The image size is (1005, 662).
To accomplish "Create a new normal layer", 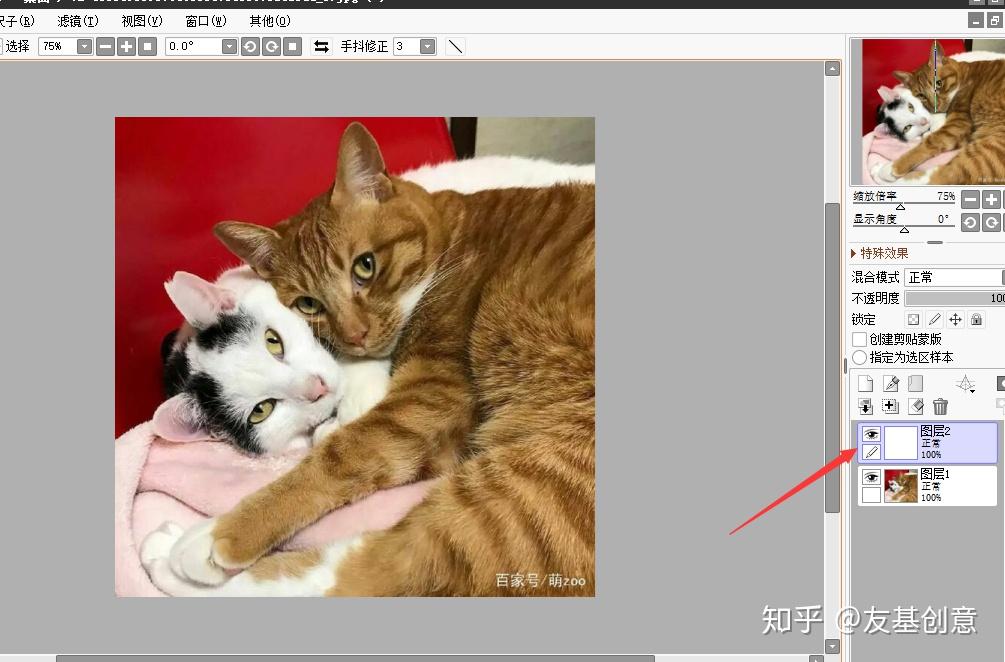I will (x=865, y=383).
